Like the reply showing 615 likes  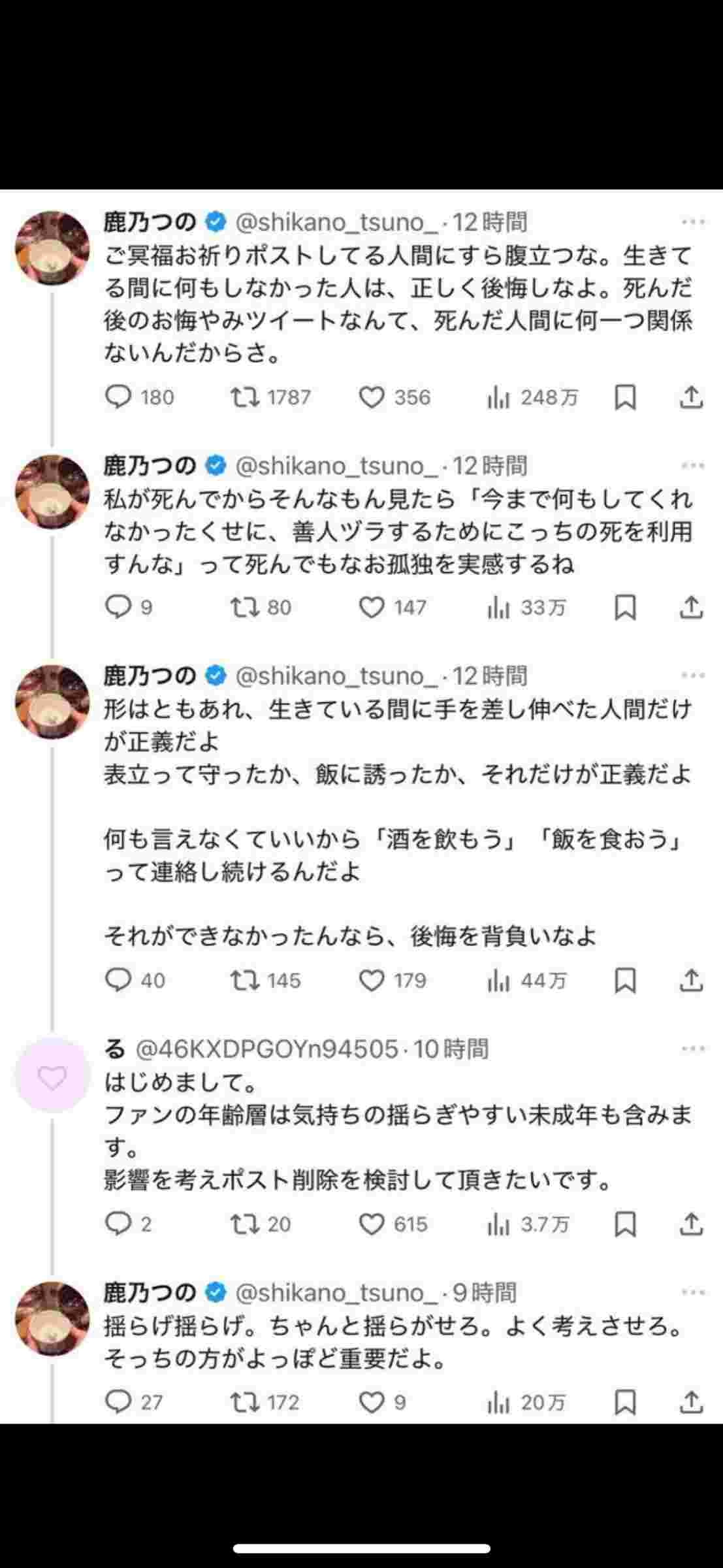pyautogui.click(x=372, y=1224)
